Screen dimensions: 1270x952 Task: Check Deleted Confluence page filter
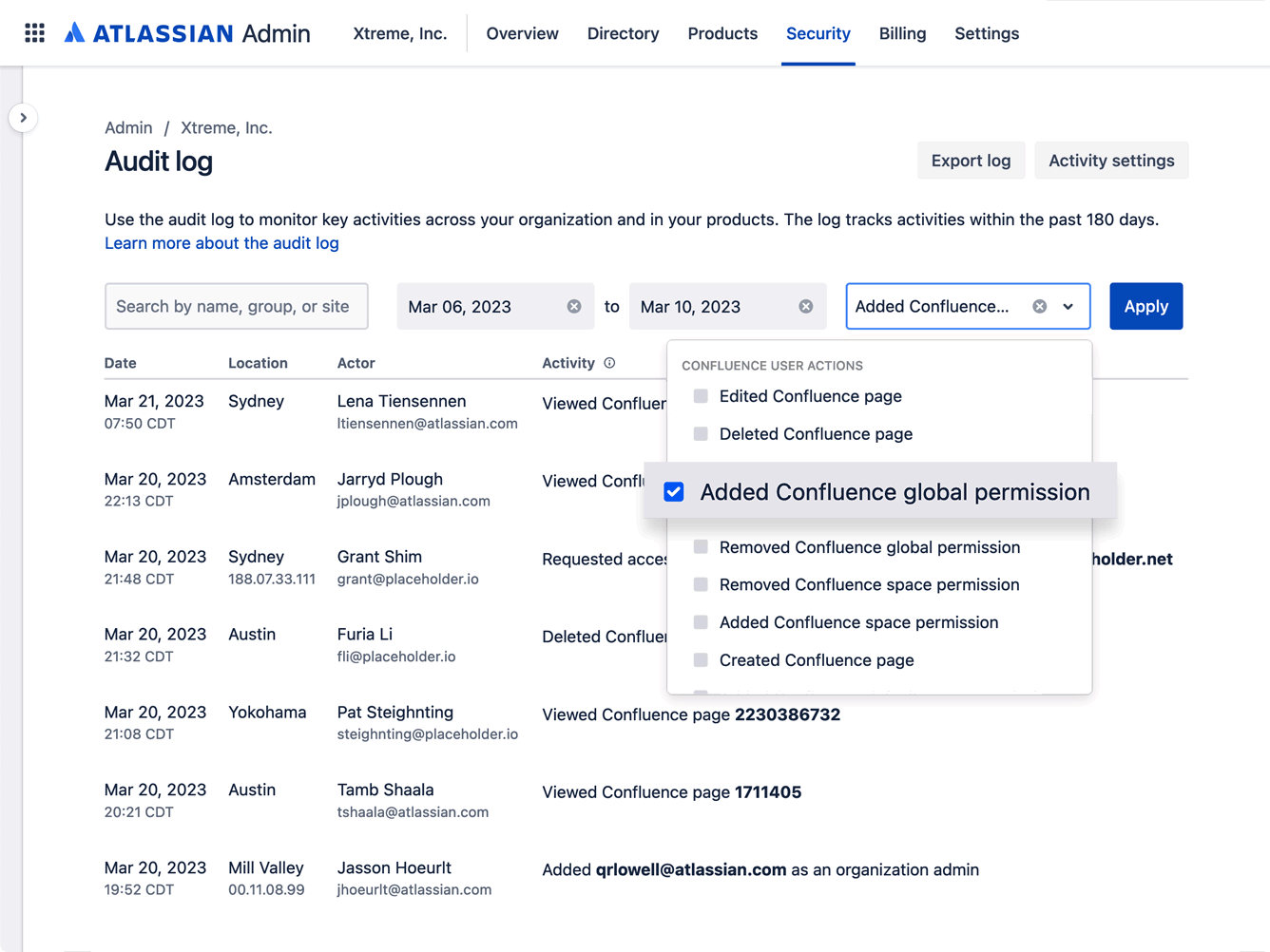[701, 433]
